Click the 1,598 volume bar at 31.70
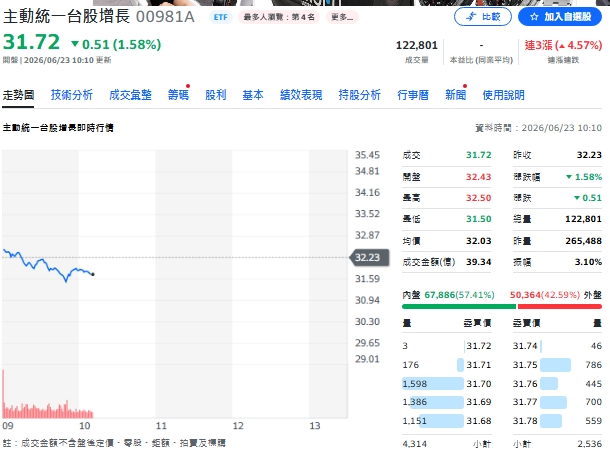The width and height of the screenshot is (610, 459). click(433, 384)
